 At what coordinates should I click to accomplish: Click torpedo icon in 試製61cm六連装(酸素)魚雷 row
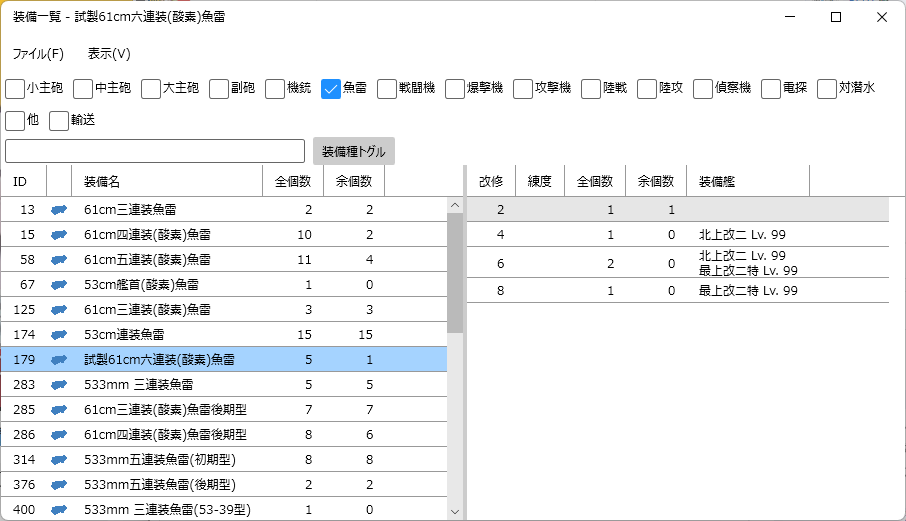(59, 360)
